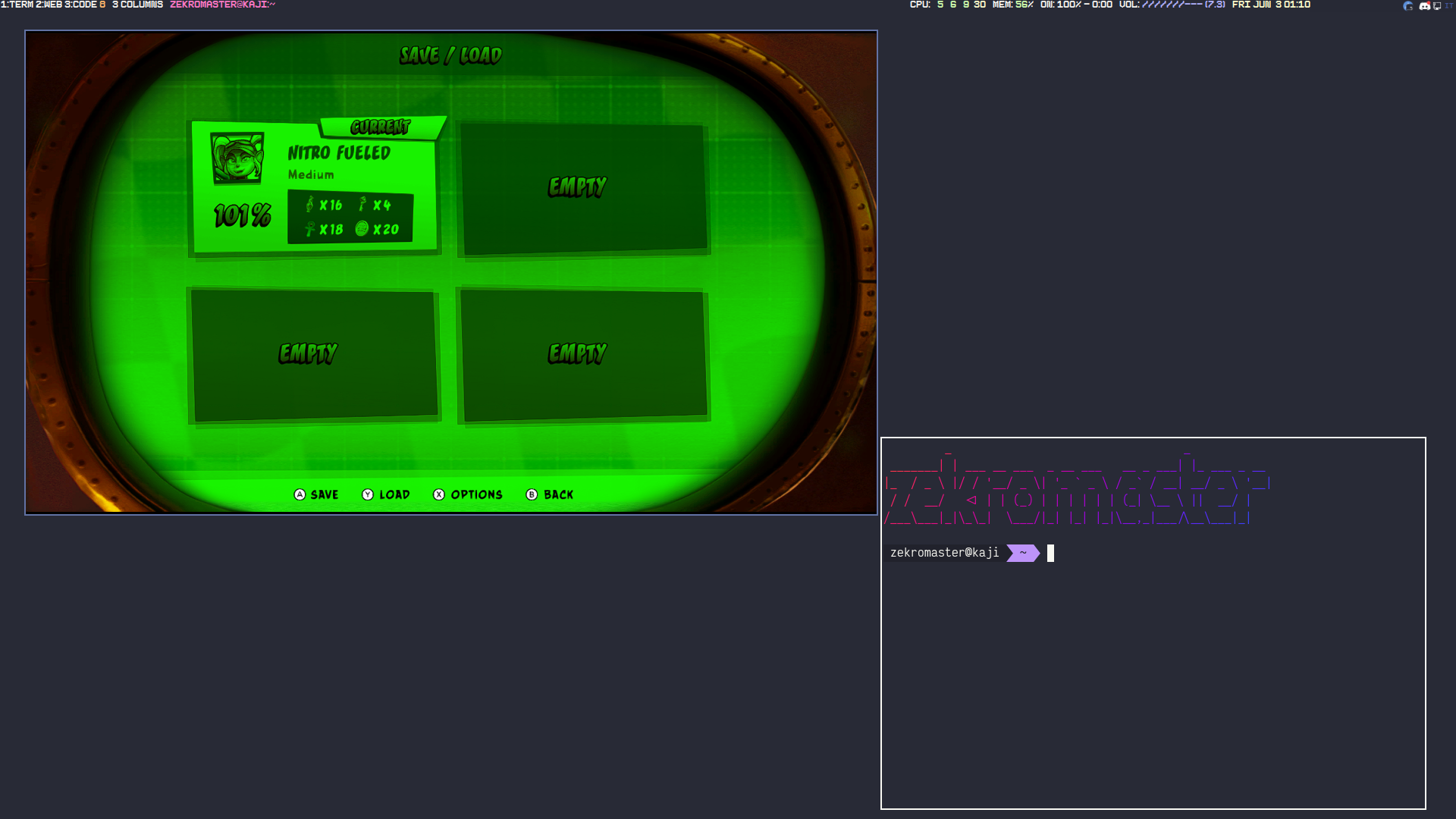
Task: Click the character portrait in save slot
Action: 237,158
